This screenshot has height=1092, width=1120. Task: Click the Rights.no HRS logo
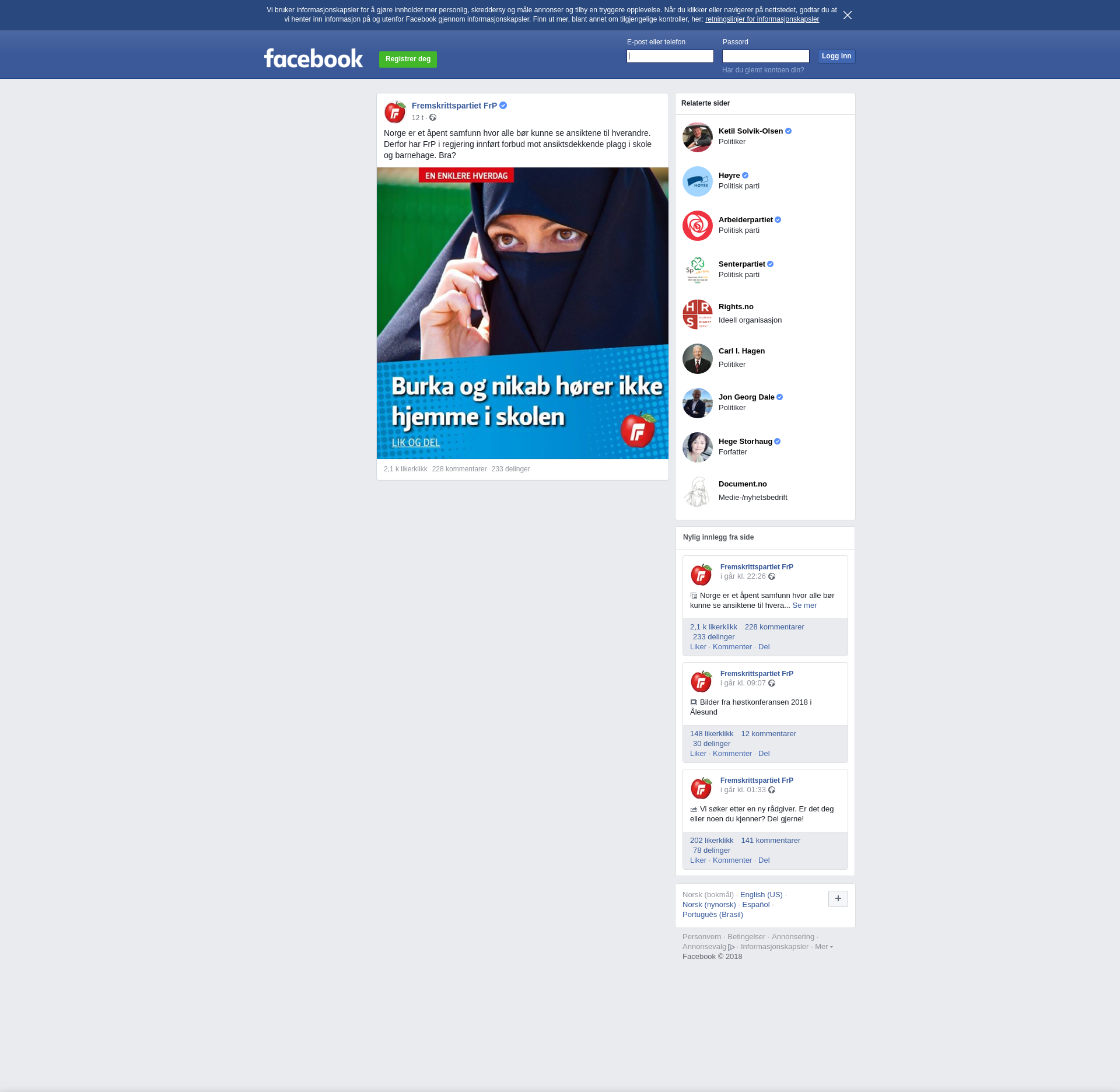pyautogui.click(x=698, y=314)
